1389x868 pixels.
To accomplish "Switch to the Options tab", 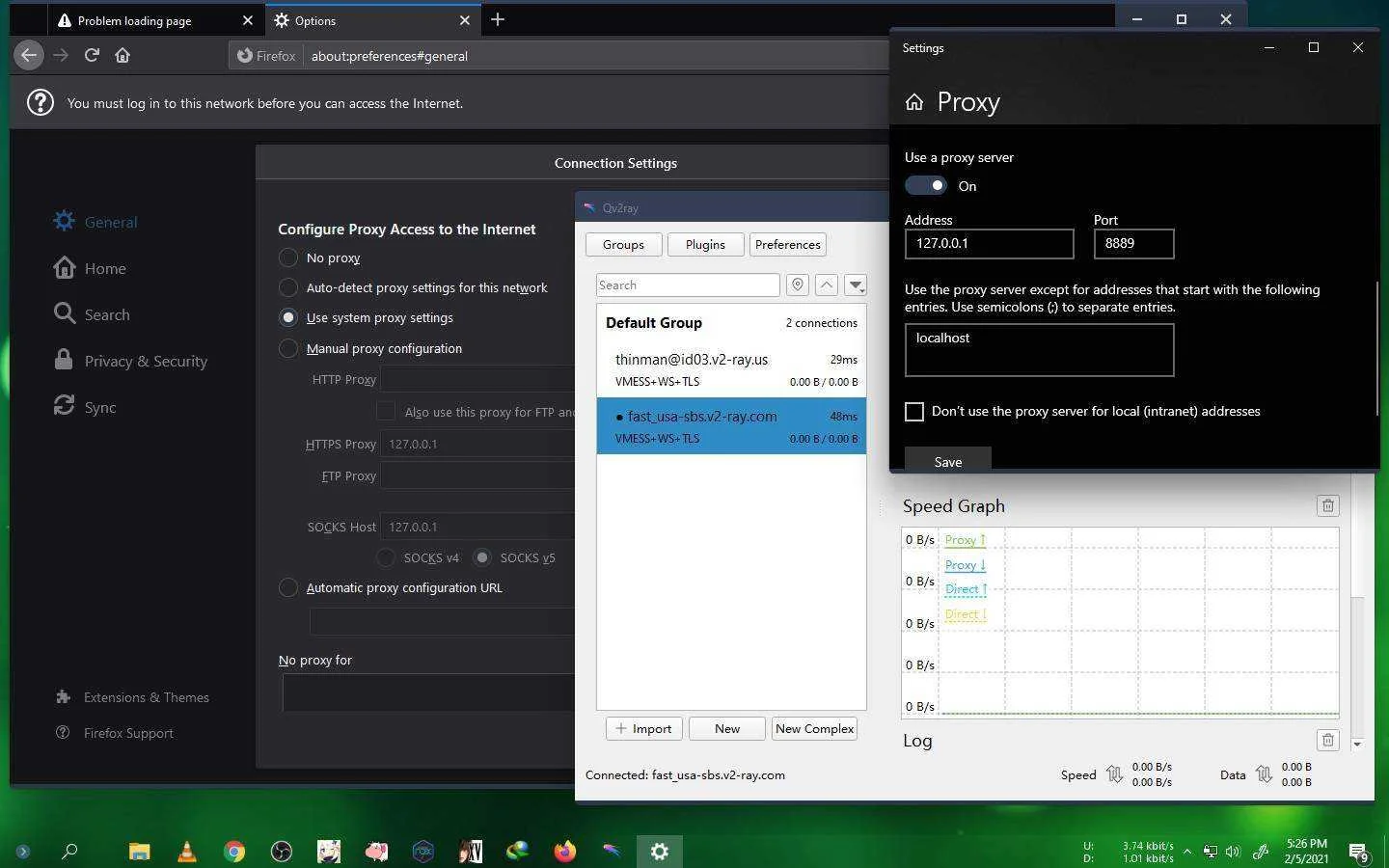I will coord(371,20).
